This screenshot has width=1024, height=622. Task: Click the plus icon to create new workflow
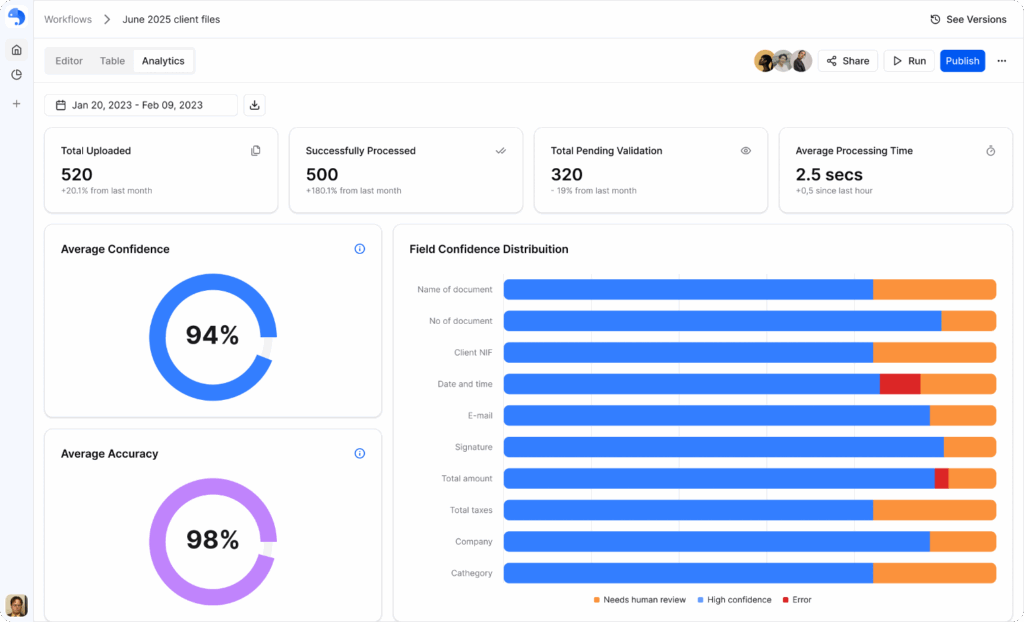[16, 103]
